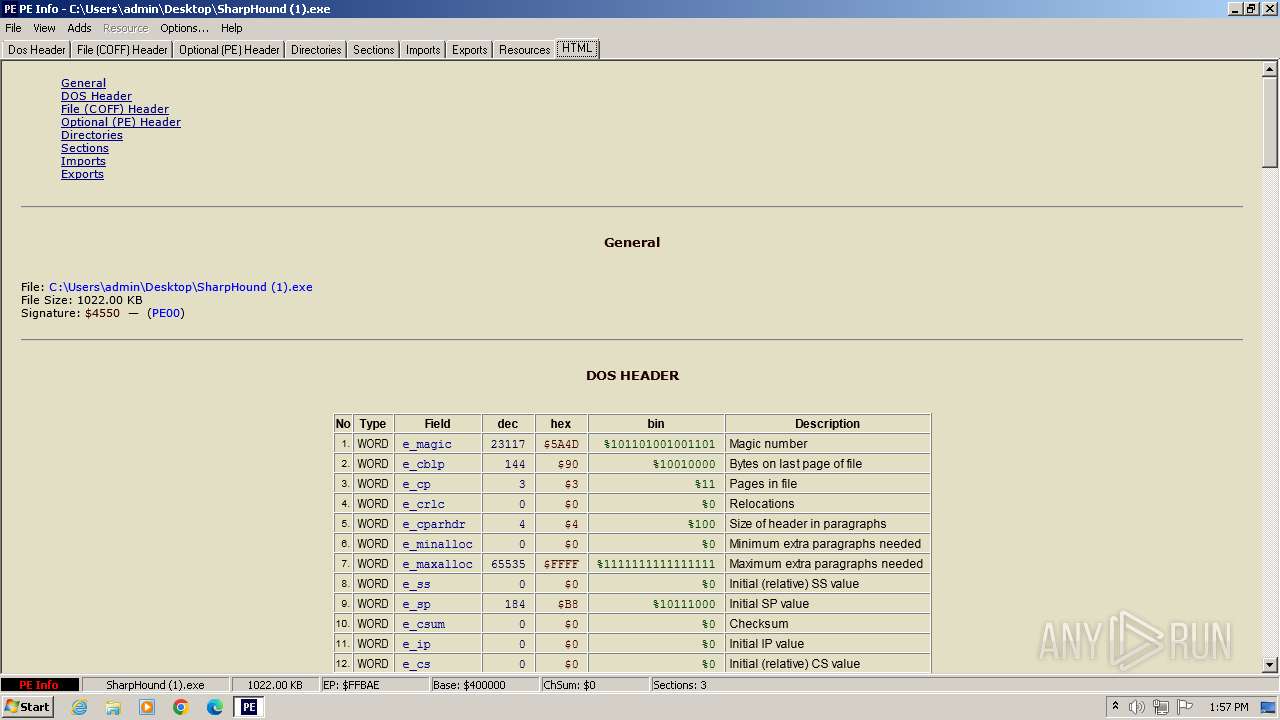Select the HTML tab
1280x720 pixels.
click(x=577, y=48)
